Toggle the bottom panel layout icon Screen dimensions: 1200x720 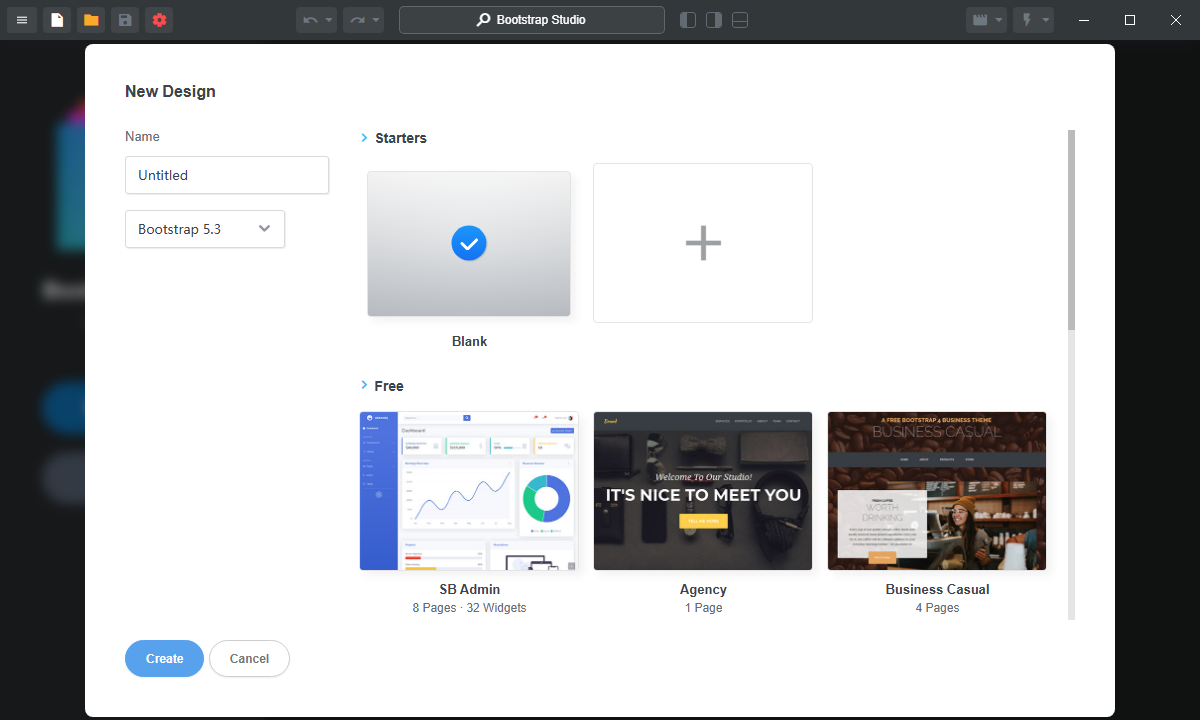739,19
